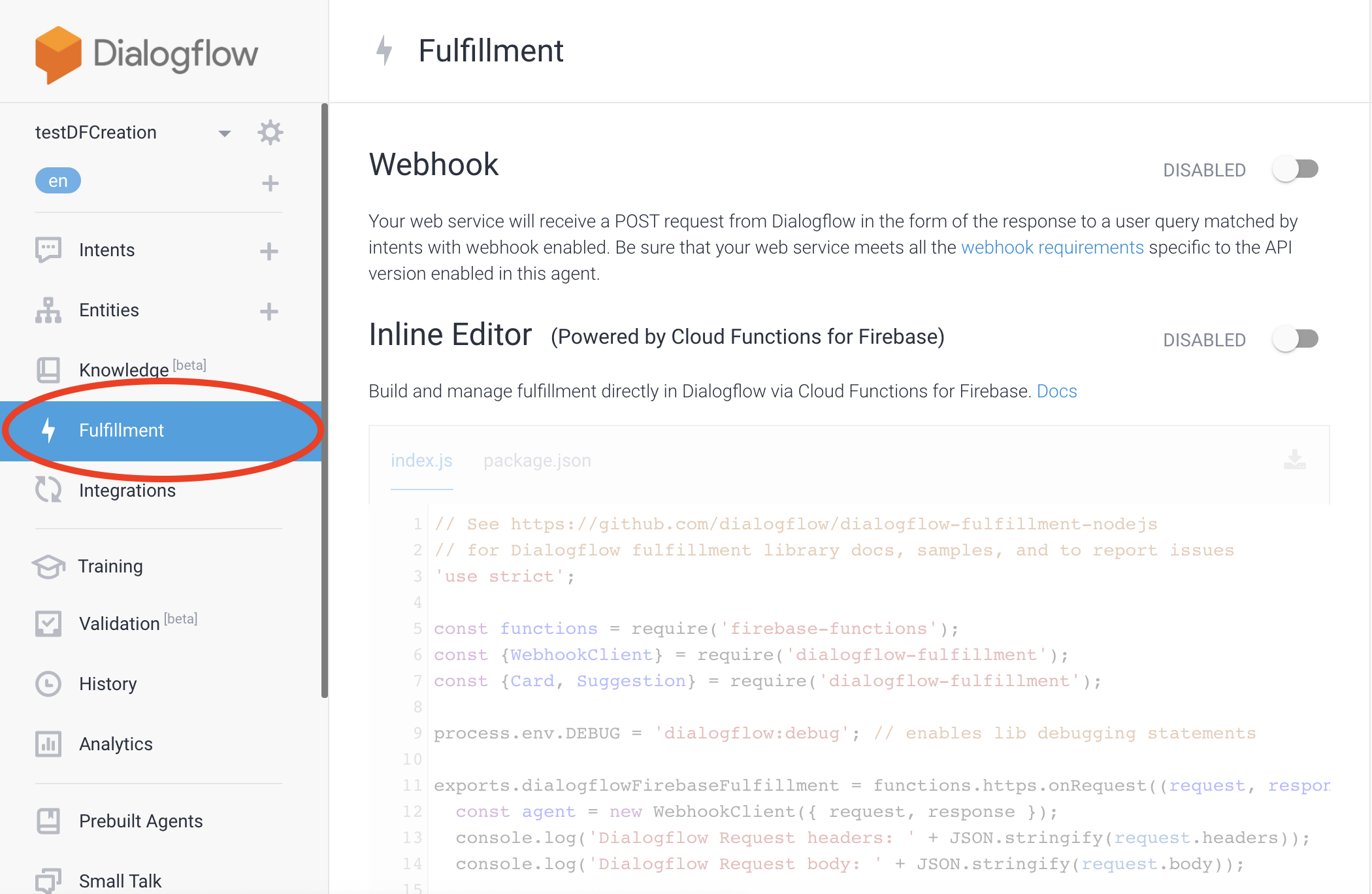Toggle the en language chip
Viewport: 1372px width, 894px height.
pyautogui.click(x=57, y=180)
